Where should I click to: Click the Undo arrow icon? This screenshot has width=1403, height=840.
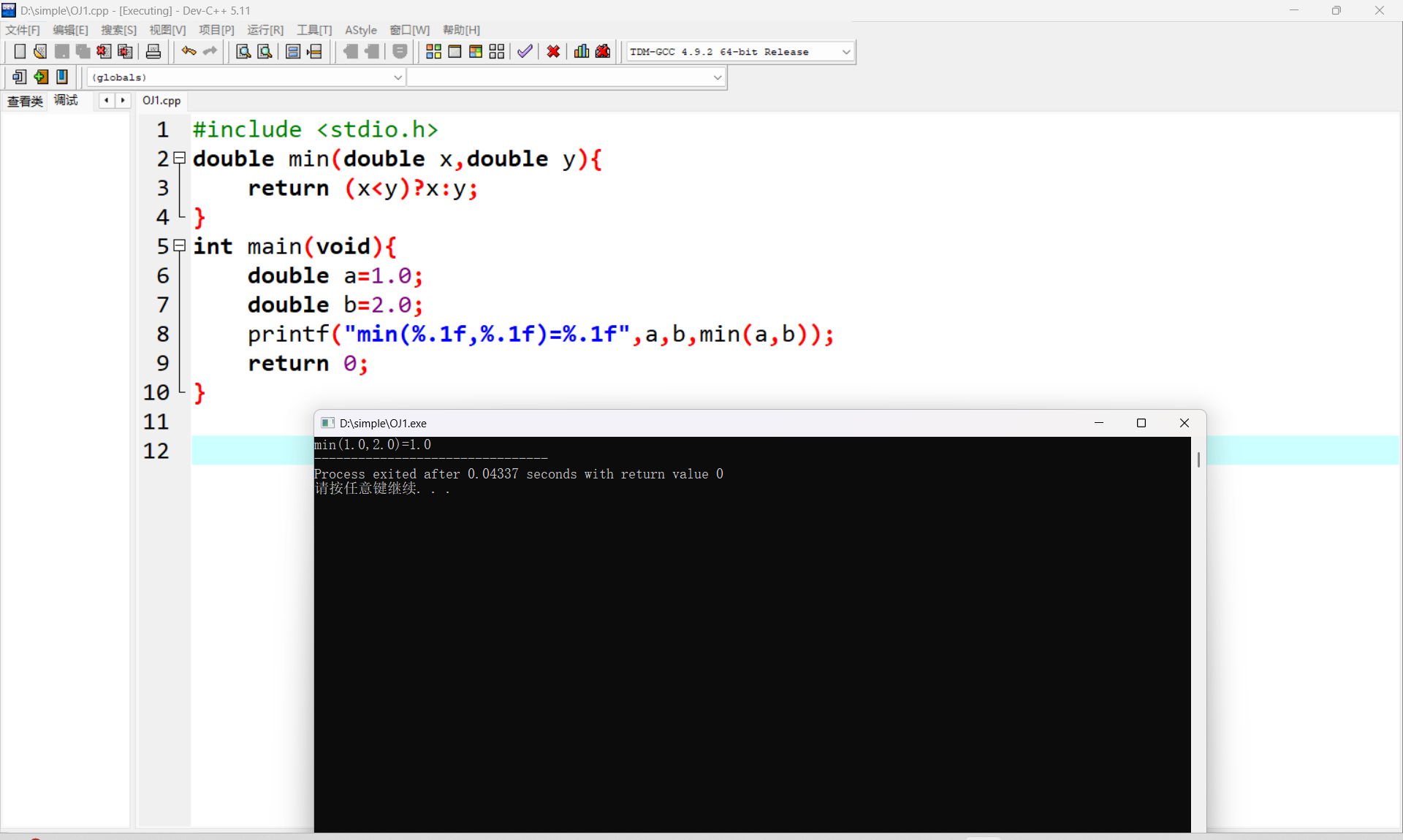189,51
